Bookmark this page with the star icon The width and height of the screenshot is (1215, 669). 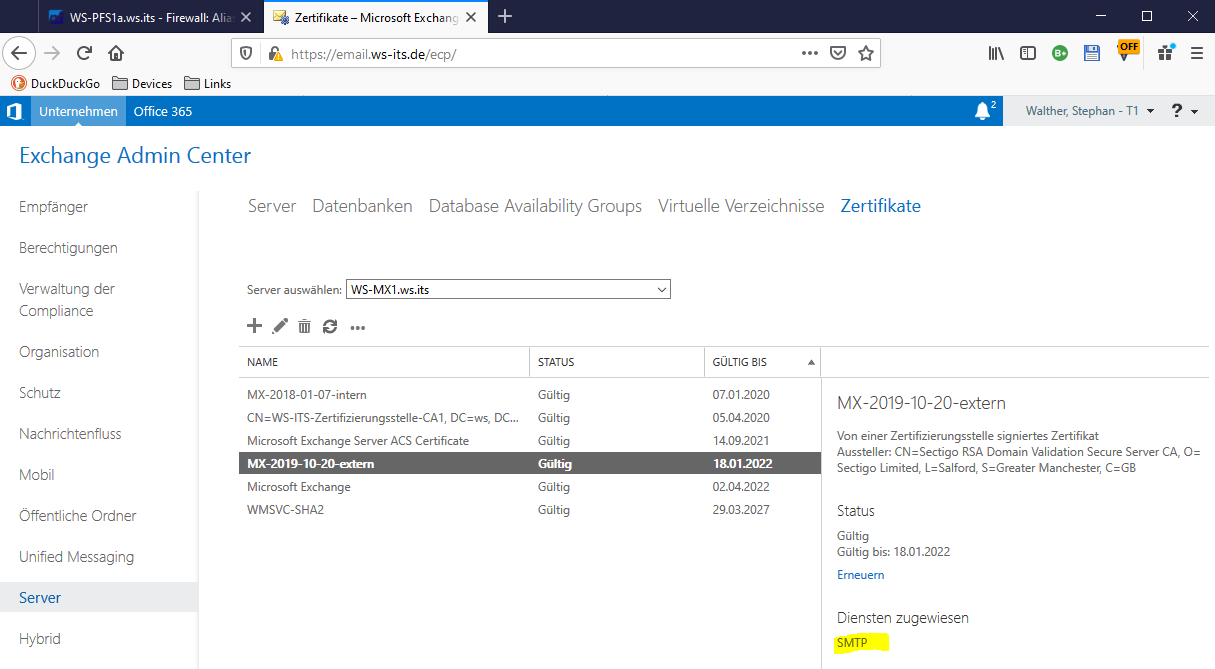coord(866,53)
